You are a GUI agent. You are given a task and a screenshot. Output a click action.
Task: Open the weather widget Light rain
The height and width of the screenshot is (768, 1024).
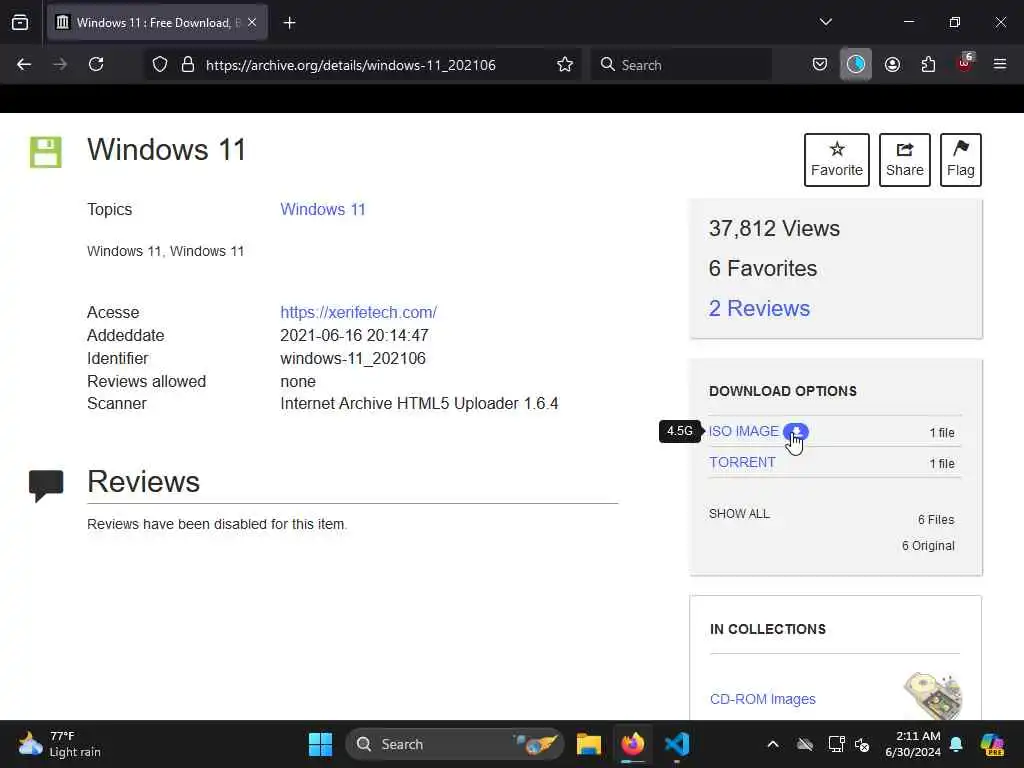pyautogui.click(x=59, y=744)
